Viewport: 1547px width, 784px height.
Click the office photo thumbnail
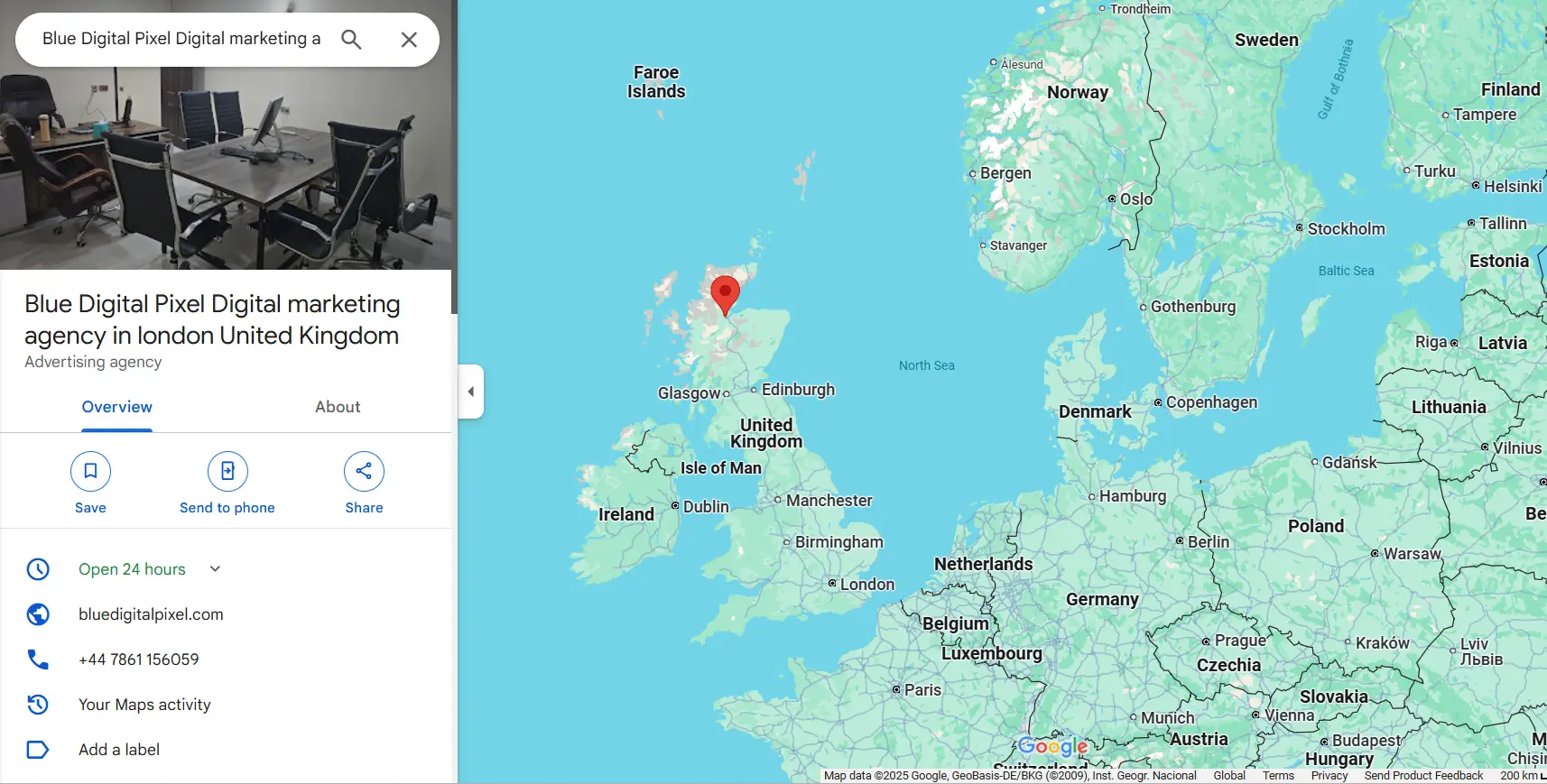coord(226,134)
